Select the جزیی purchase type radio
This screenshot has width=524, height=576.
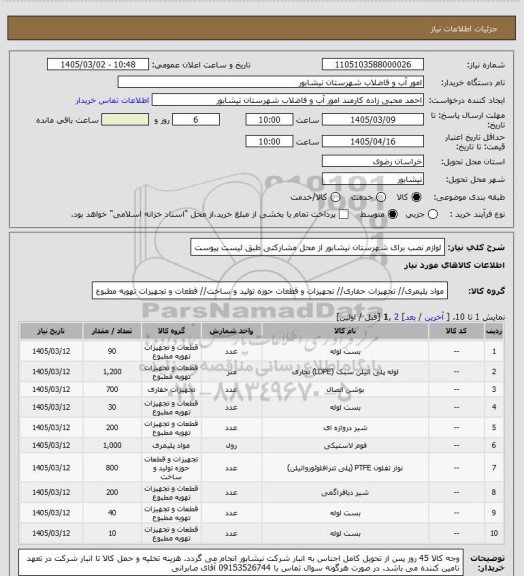click(x=433, y=214)
